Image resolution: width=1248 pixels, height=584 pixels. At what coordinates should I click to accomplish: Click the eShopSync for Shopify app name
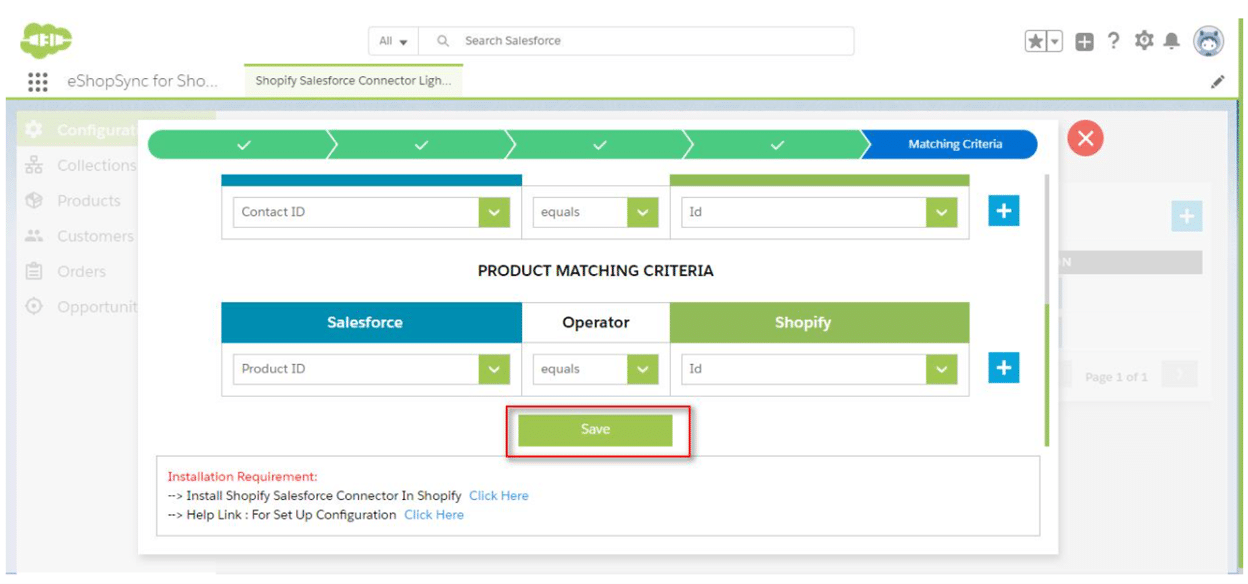[x=142, y=81]
